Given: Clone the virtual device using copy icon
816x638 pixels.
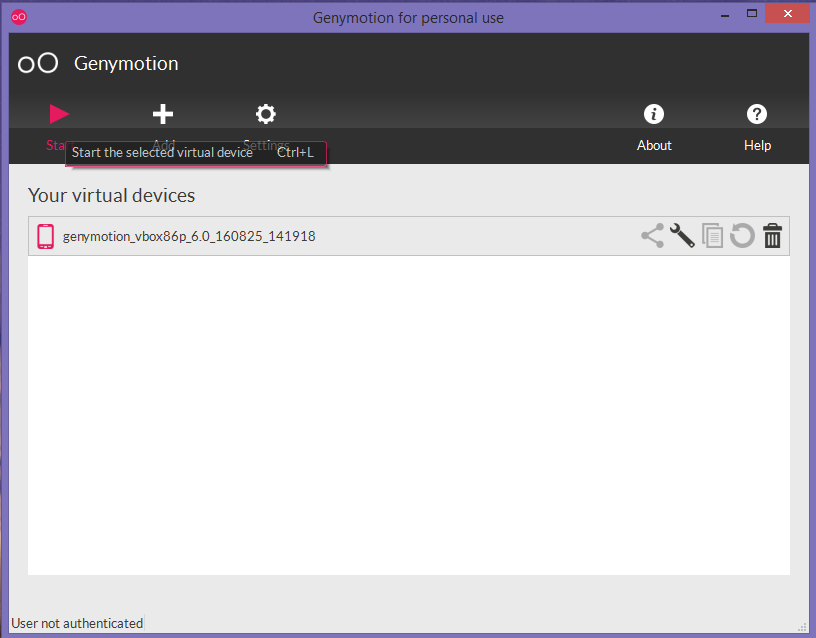Looking at the screenshot, I should (712, 236).
